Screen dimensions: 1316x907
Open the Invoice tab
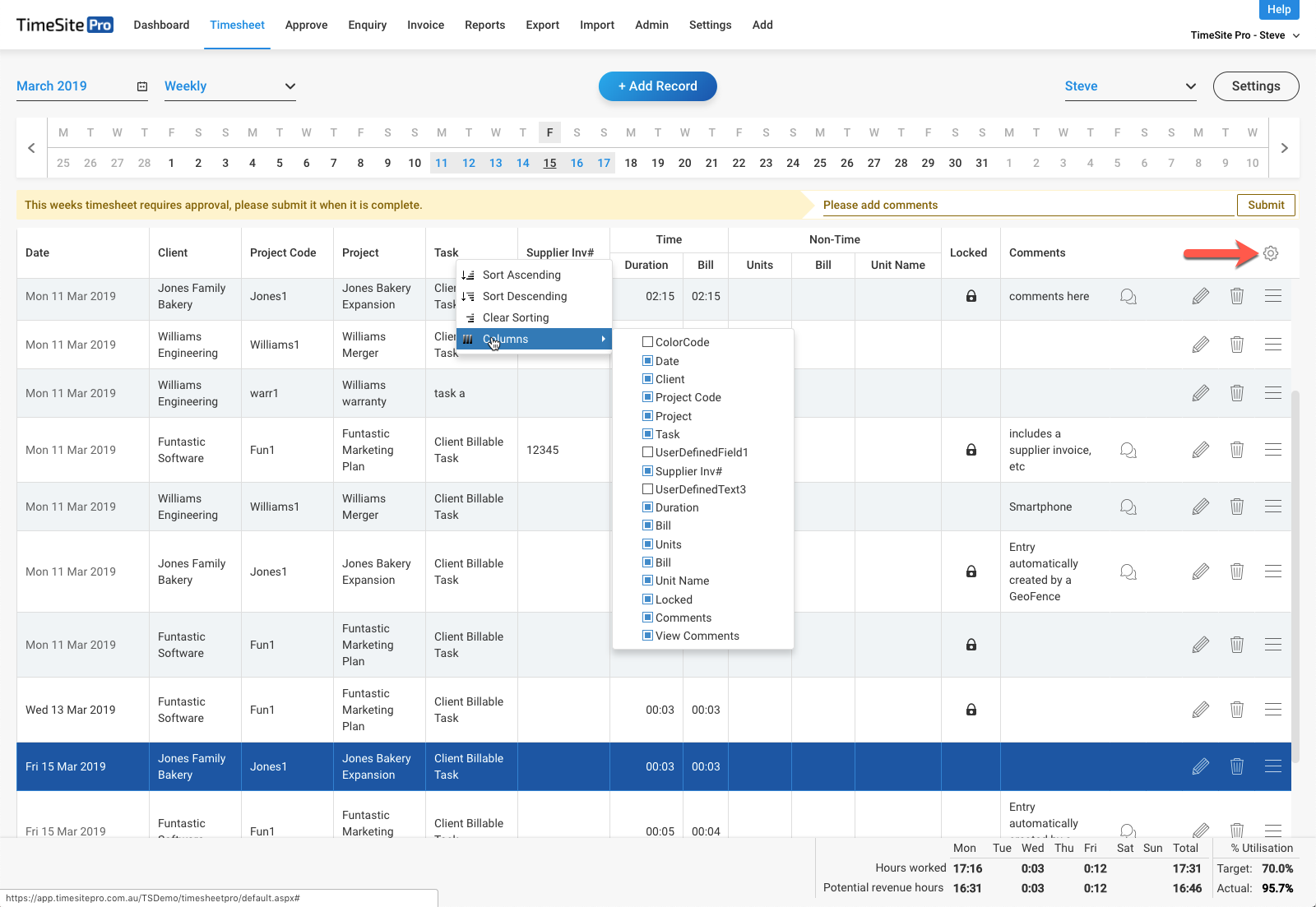tap(425, 25)
